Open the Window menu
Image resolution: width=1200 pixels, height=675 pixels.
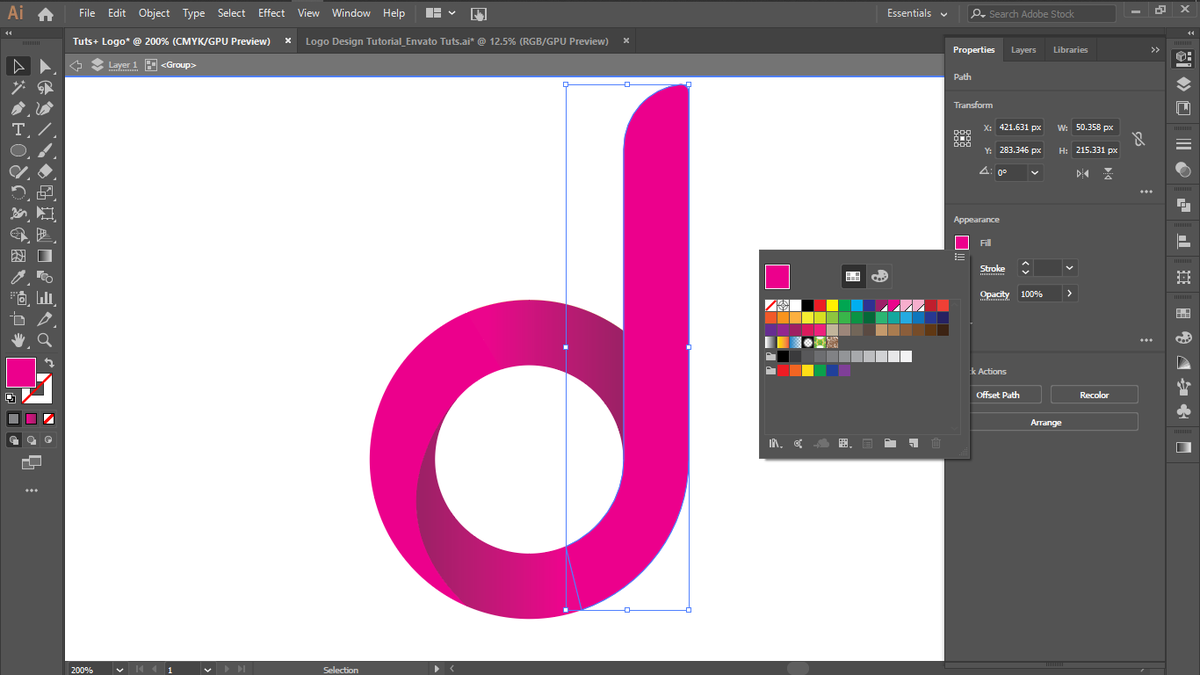[351, 14]
